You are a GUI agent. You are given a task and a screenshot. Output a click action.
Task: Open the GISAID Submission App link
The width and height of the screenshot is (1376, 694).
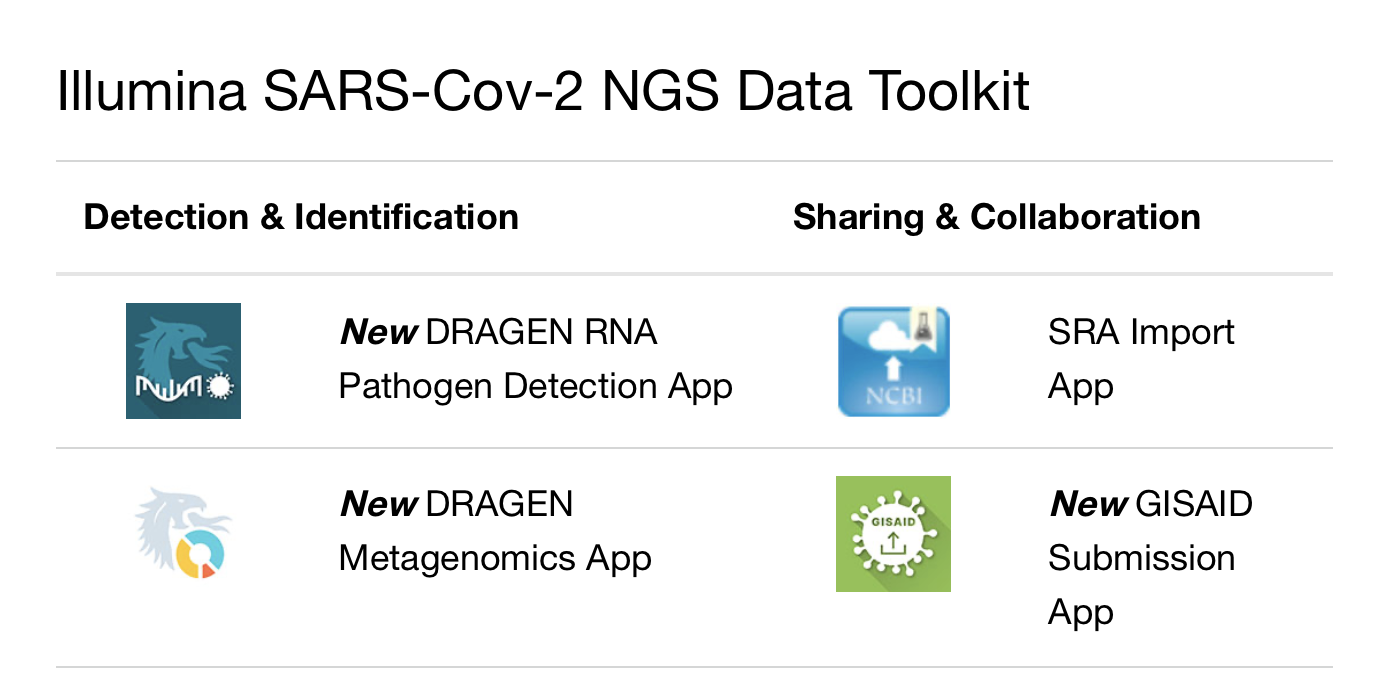(x=1150, y=557)
